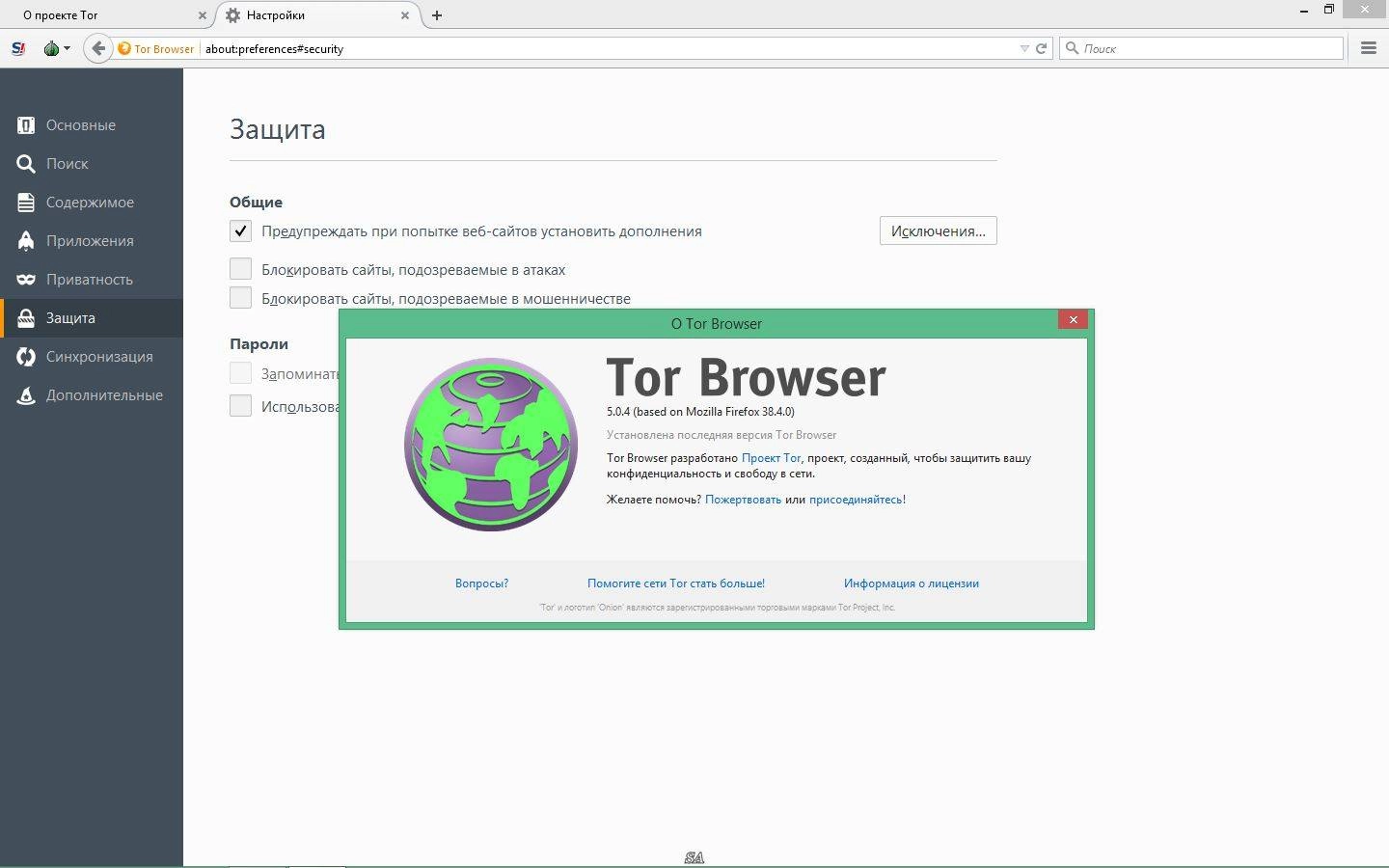Click 'Помогите сети Tor стать больше!' link
The image size is (1389, 868).
click(x=676, y=583)
